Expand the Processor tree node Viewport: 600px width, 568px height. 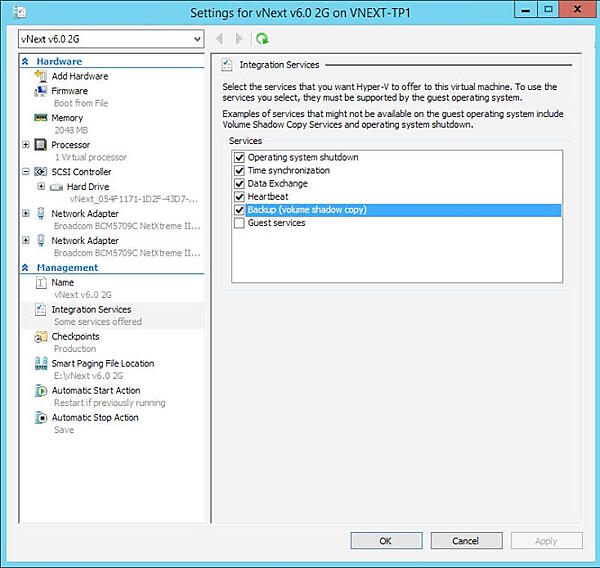click(x=26, y=145)
